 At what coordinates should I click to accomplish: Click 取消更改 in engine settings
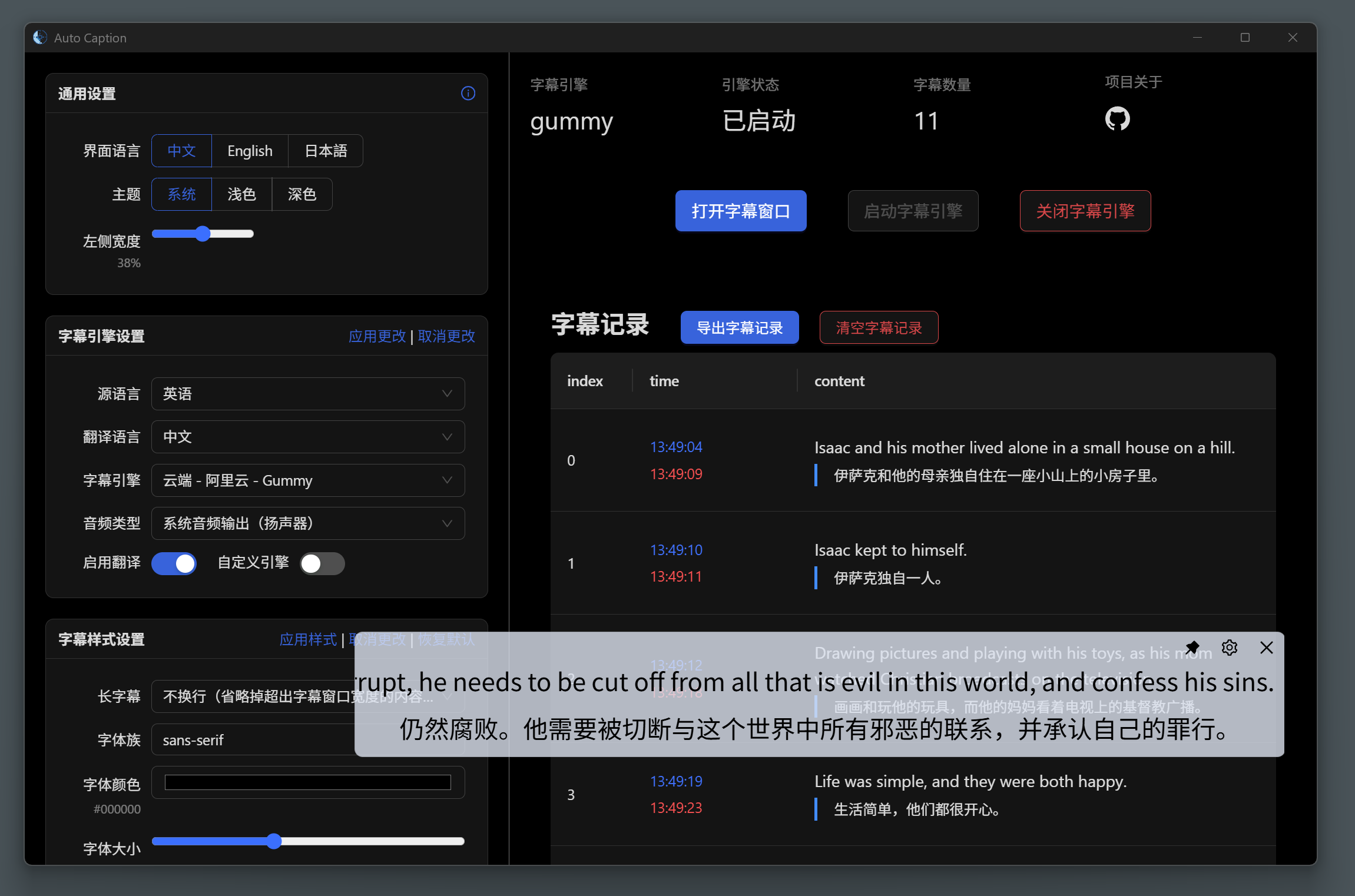pos(446,336)
